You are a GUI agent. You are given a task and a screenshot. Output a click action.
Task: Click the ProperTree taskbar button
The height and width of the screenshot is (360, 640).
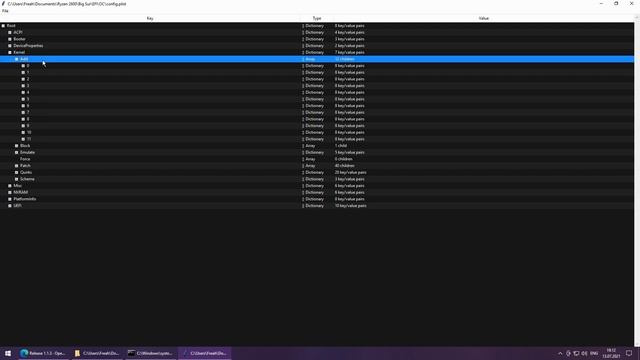point(204,353)
